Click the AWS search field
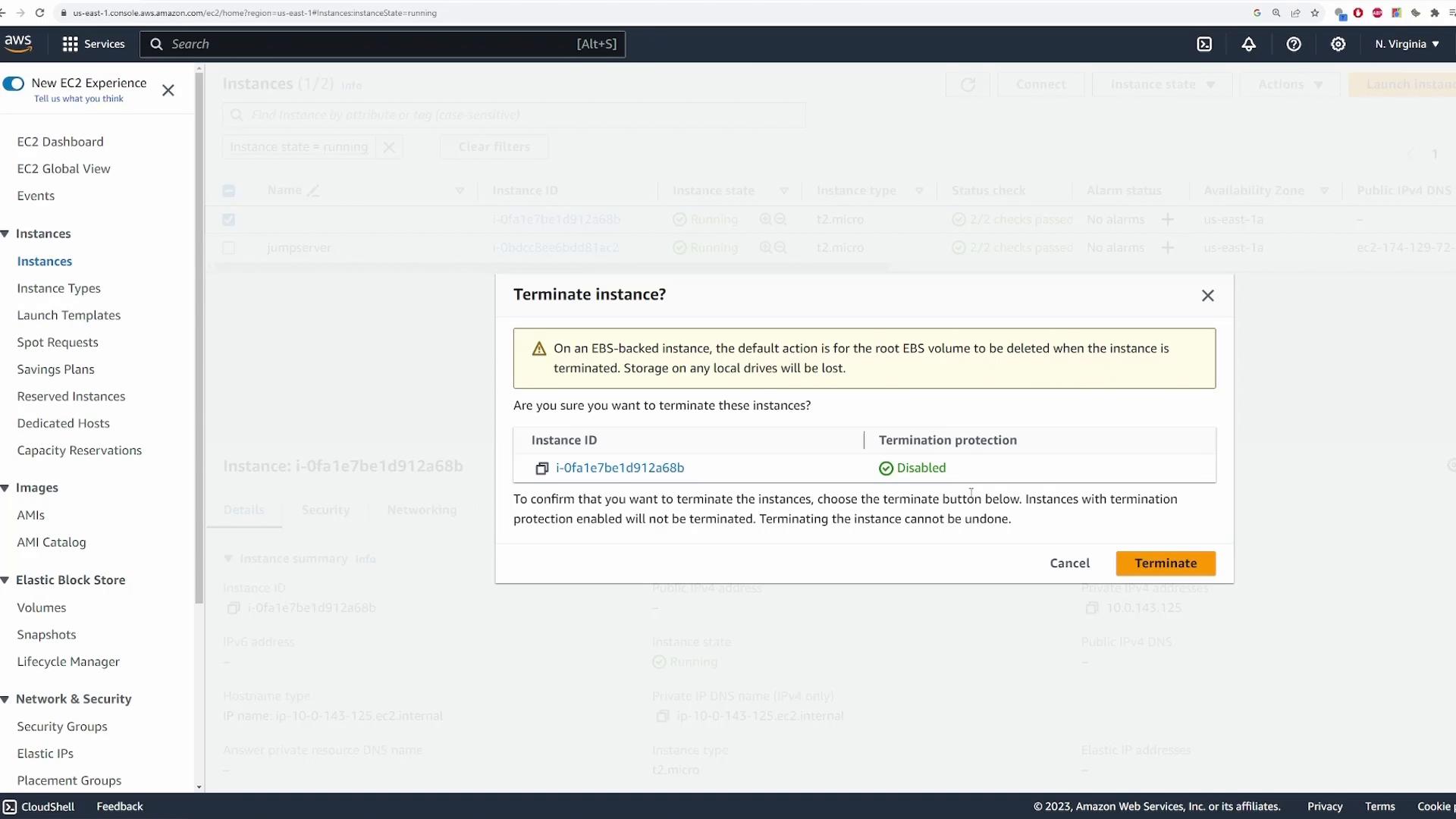The width and height of the screenshot is (1456, 819). click(382, 44)
